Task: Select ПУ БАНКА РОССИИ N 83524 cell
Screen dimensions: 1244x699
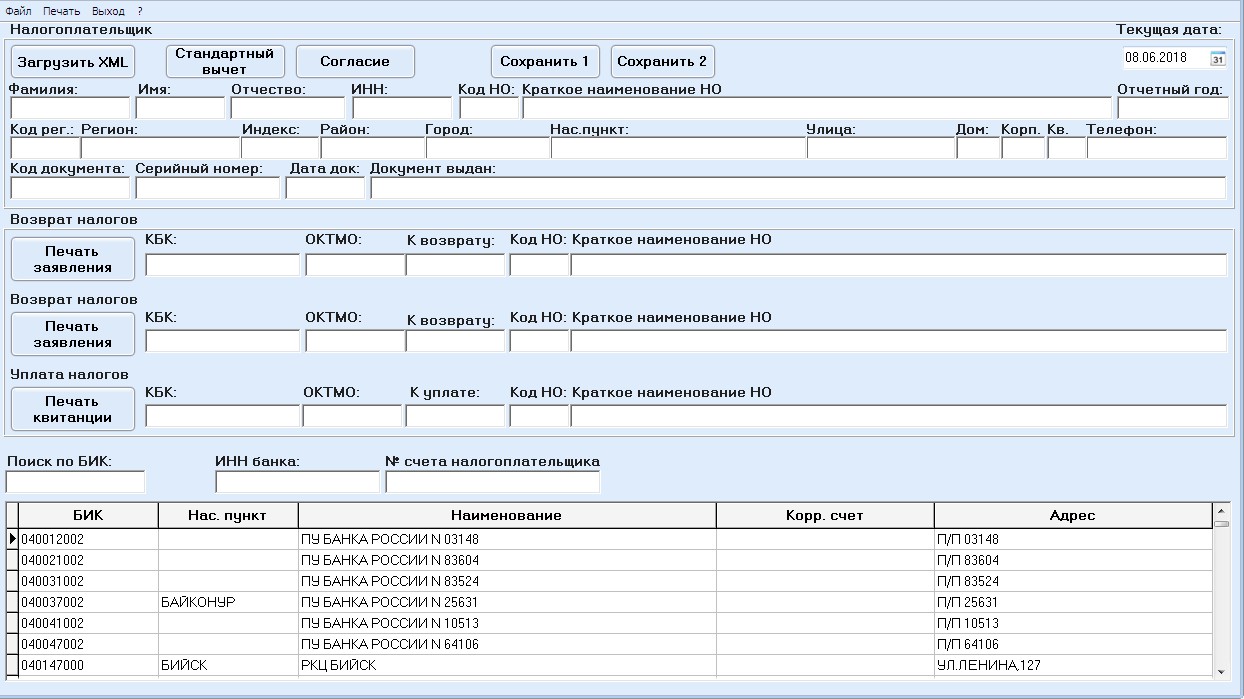Action: (507, 581)
